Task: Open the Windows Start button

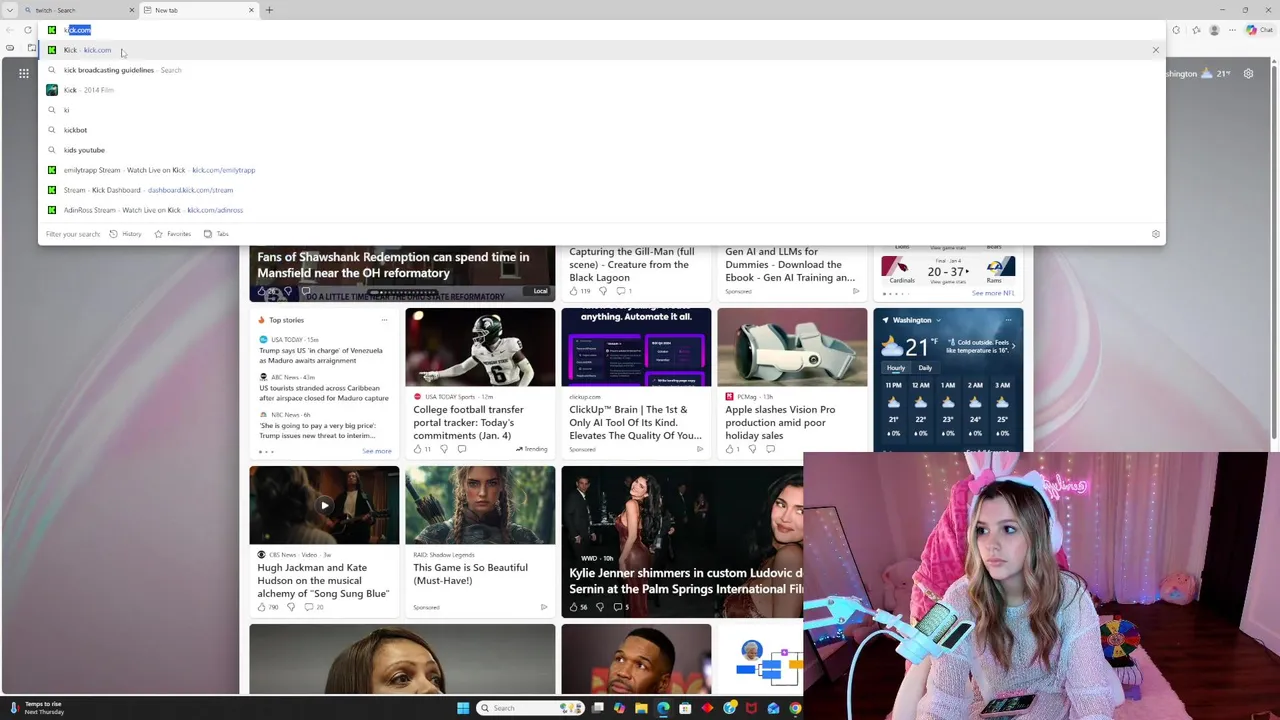Action: pyautogui.click(x=463, y=708)
